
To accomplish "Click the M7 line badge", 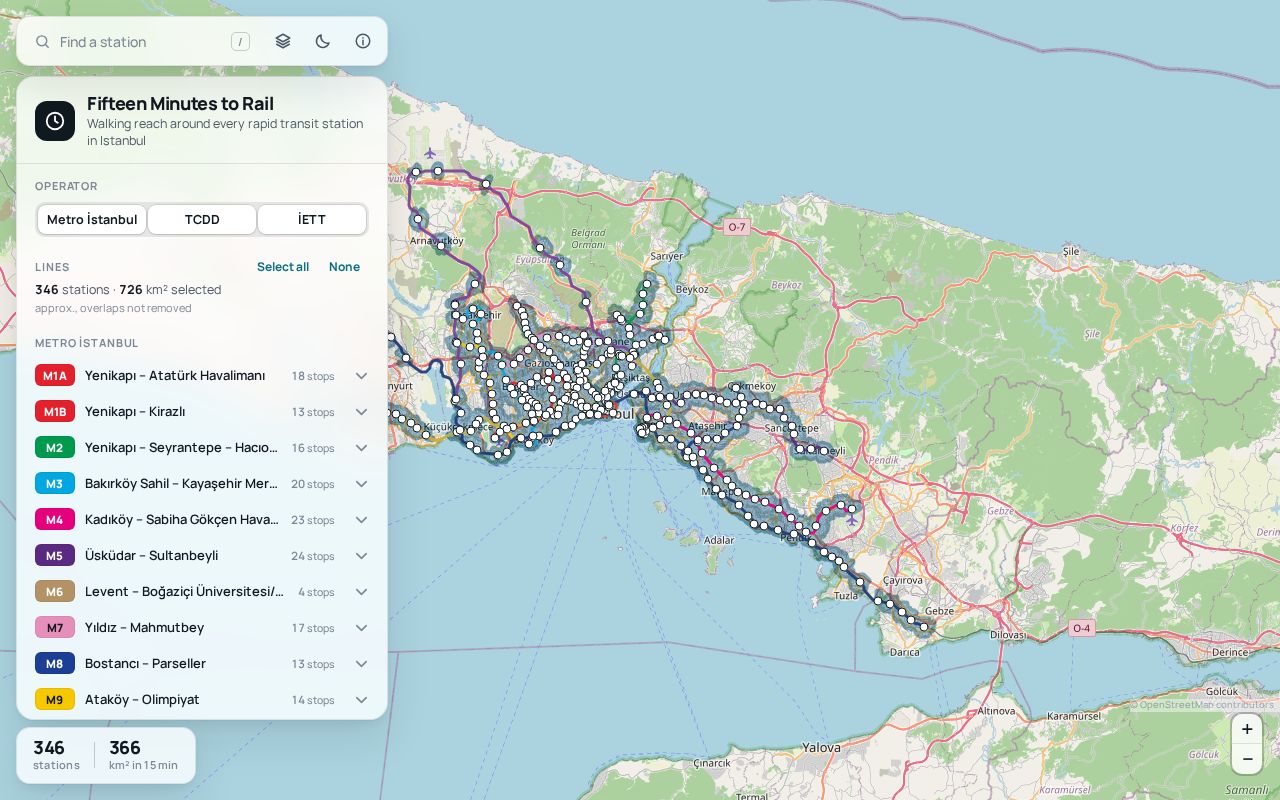I will [55, 628].
